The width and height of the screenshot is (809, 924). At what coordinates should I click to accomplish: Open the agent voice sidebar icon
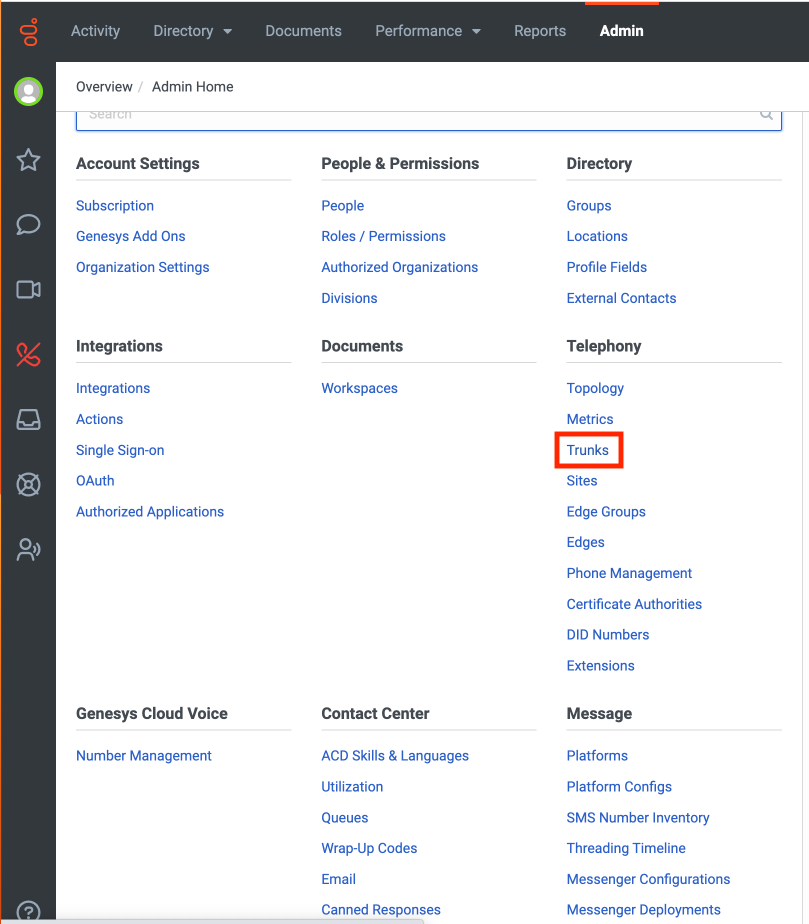point(28,549)
